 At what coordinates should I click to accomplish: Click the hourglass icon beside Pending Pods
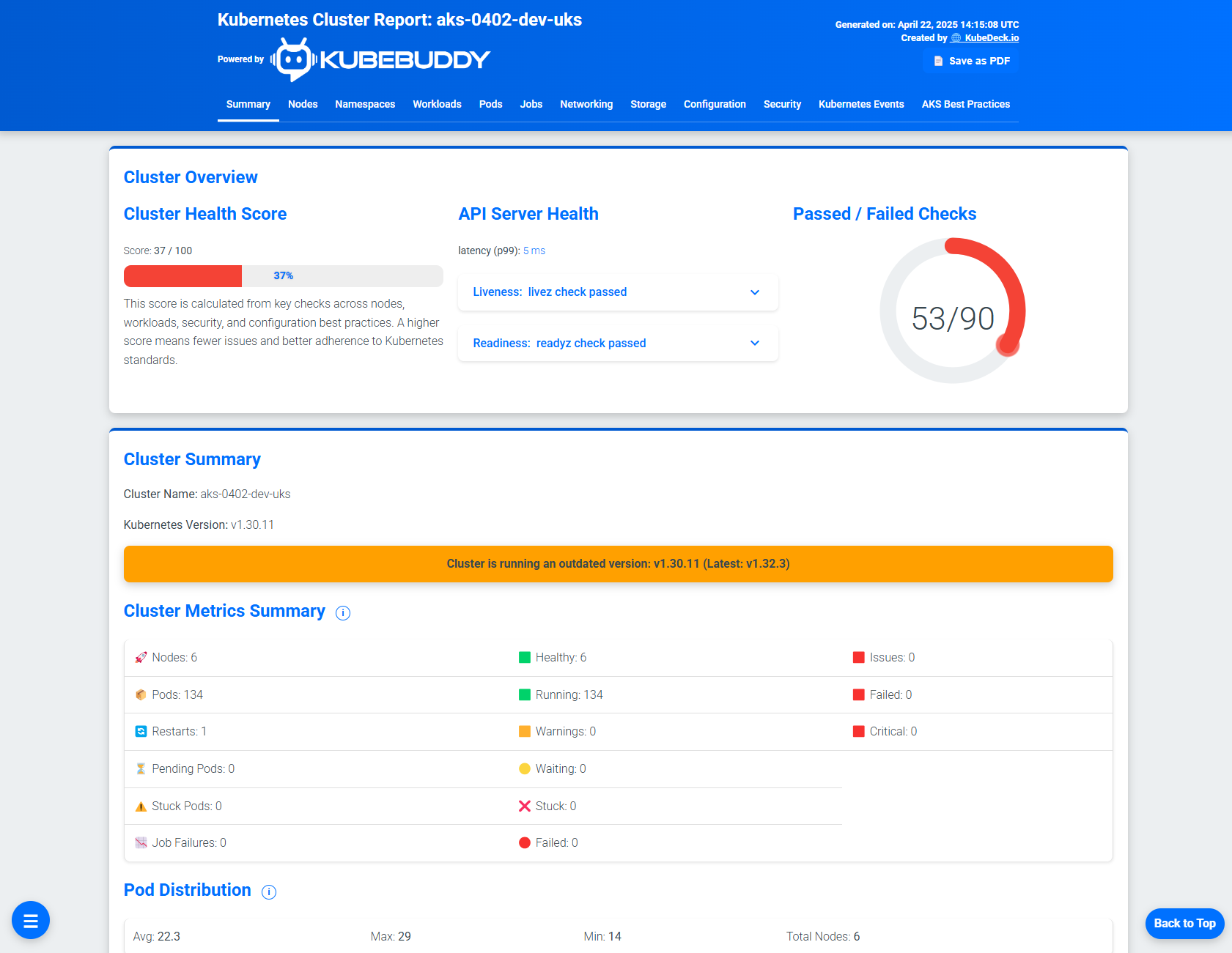click(140, 768)
